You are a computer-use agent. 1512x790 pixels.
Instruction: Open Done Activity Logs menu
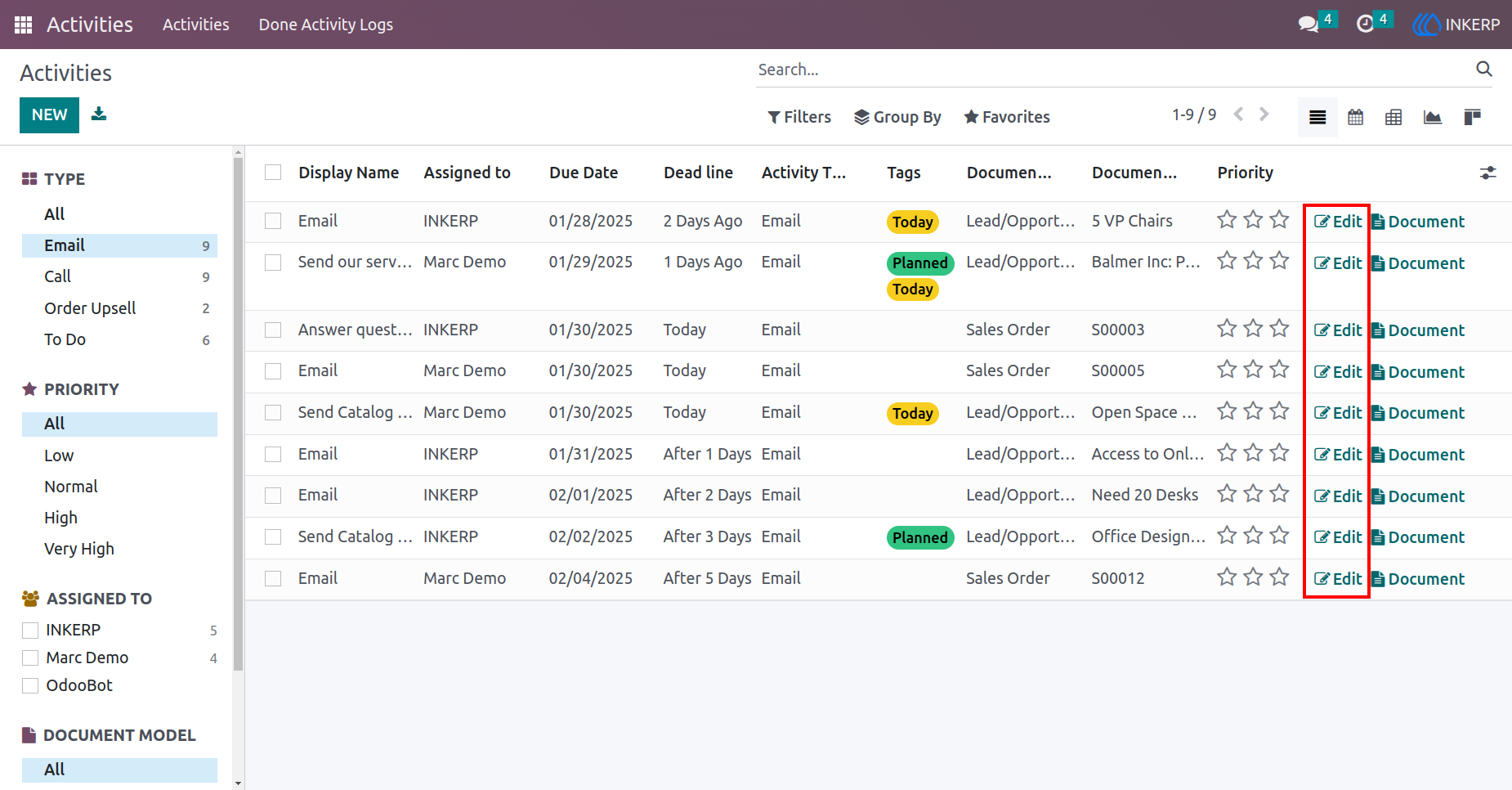(326, 25)
